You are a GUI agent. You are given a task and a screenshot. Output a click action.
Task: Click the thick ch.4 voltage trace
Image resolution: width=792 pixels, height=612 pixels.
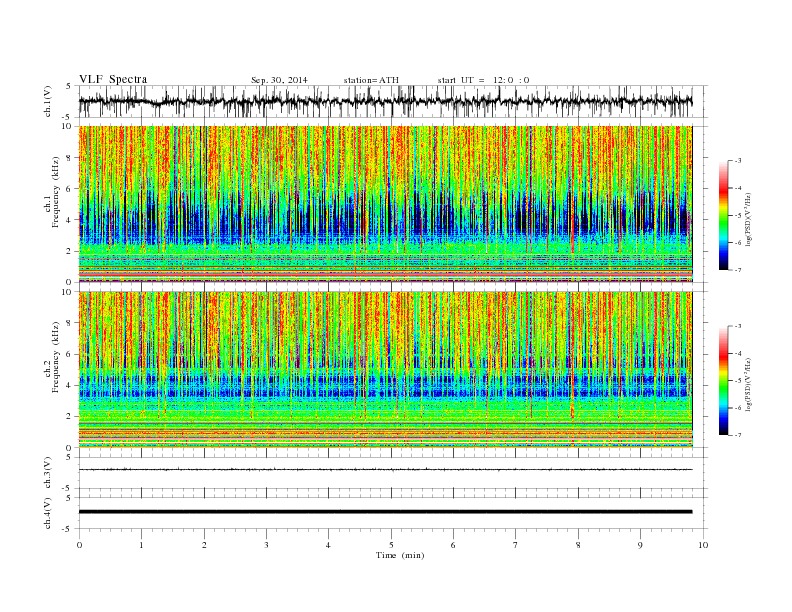[x=385, y=512]
